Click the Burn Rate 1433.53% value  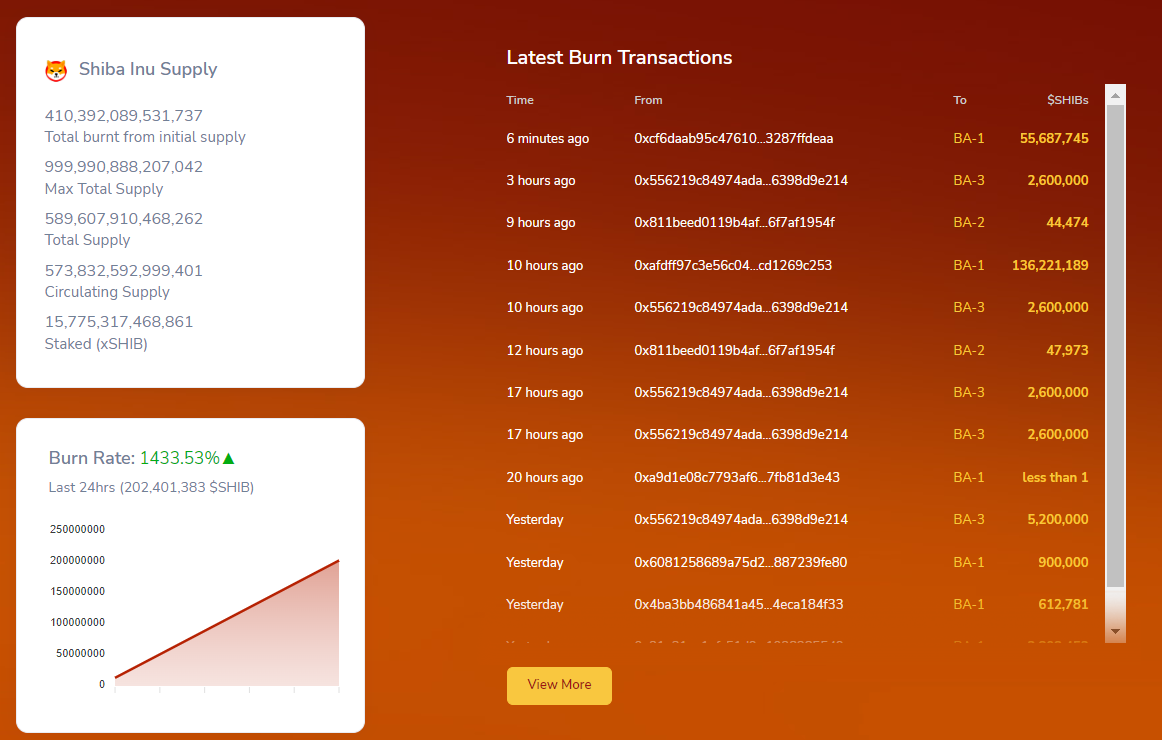pos(179,459)
